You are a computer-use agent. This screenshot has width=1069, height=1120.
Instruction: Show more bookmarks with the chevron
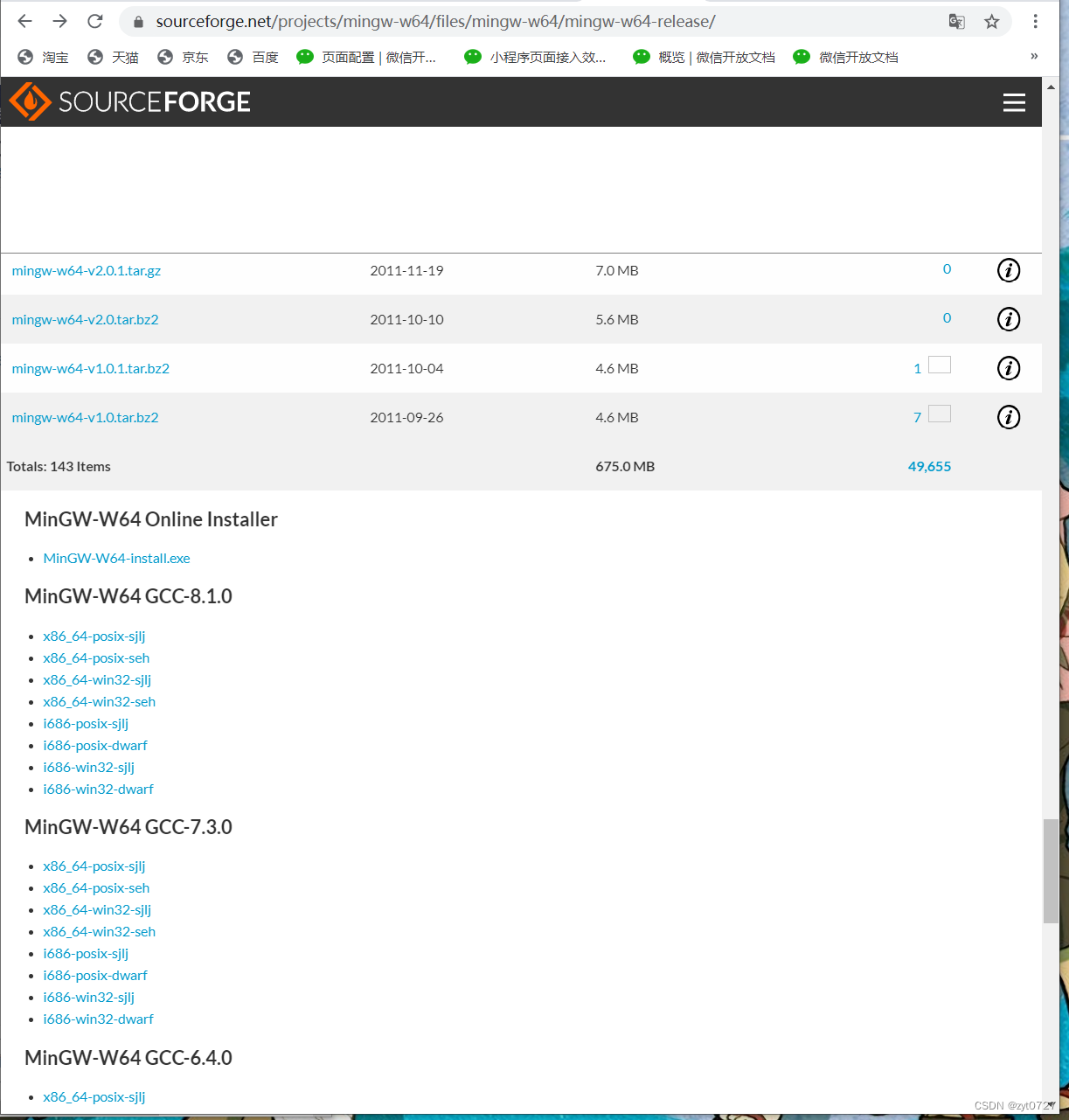[1034, 56]
